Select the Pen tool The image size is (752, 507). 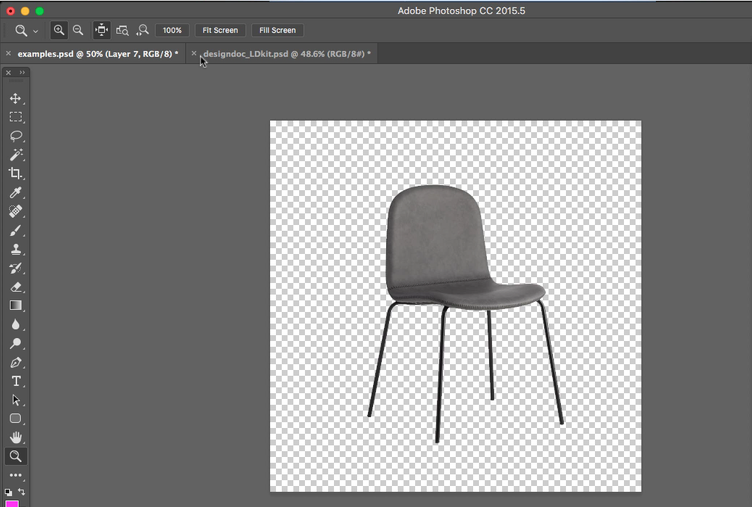pyautogui.click(x=16, y=363)
